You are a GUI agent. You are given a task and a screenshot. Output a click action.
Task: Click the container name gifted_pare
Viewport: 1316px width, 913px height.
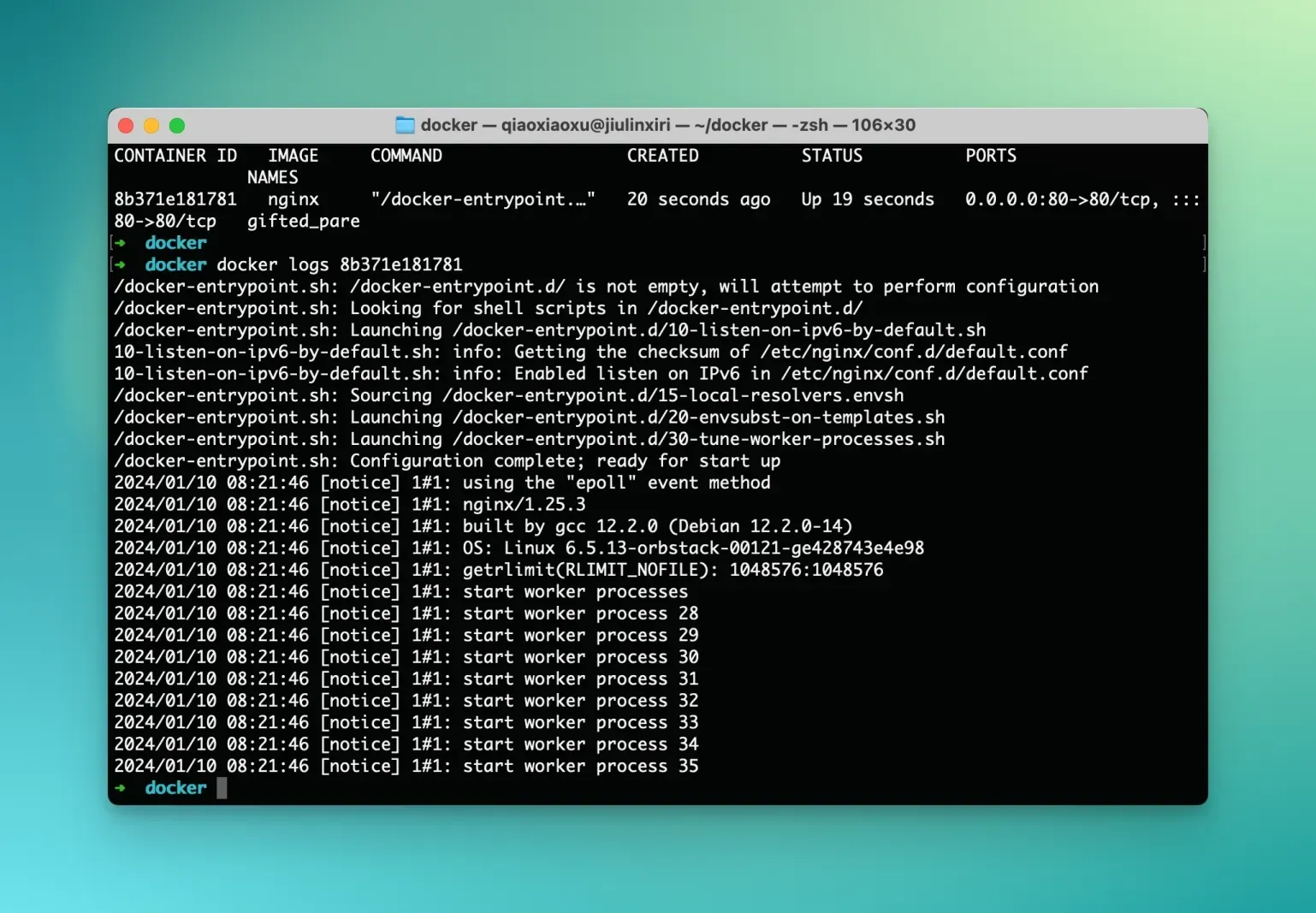point(303,221)
